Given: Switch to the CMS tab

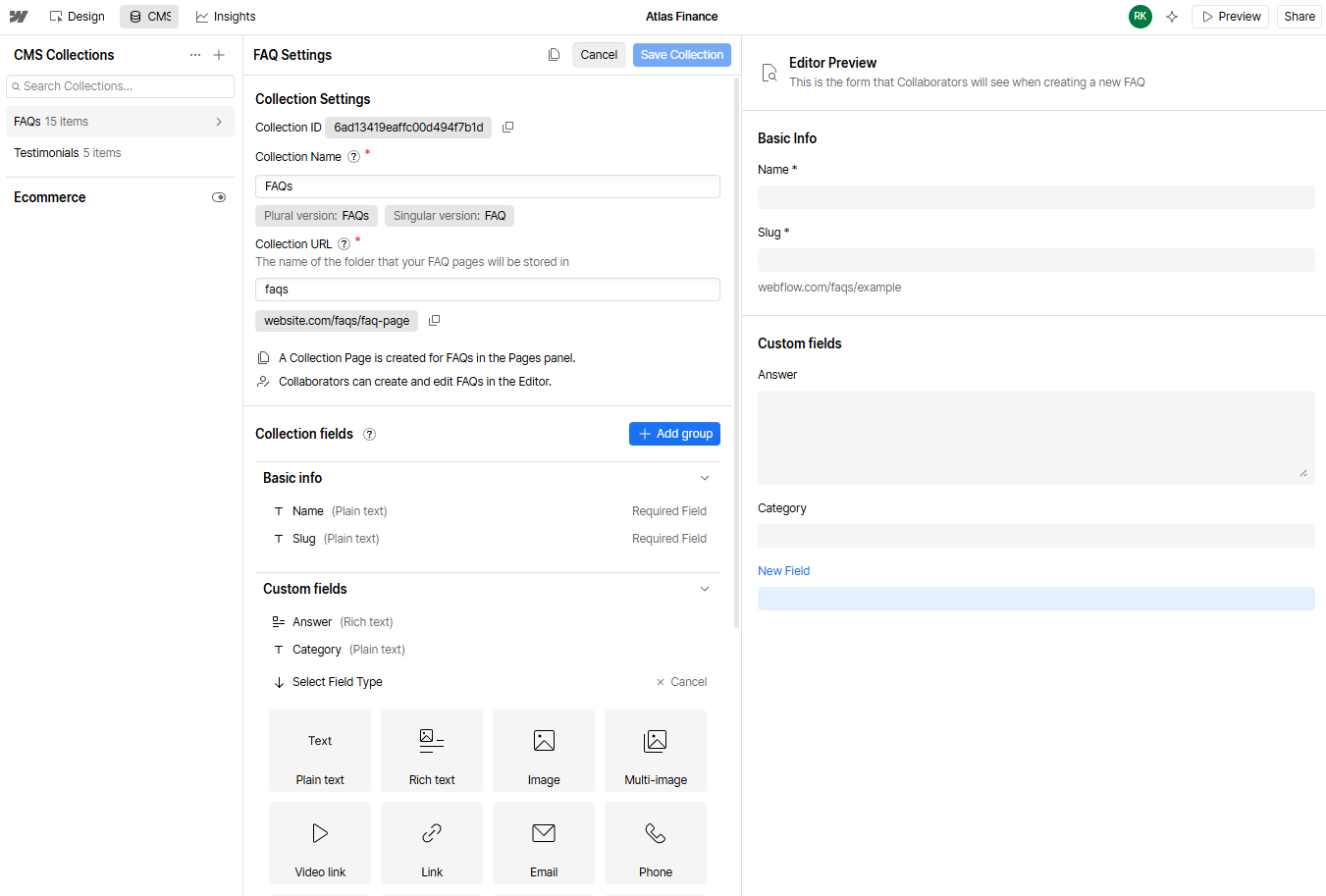Looking at the screenshot, I should tap(149, 17).
